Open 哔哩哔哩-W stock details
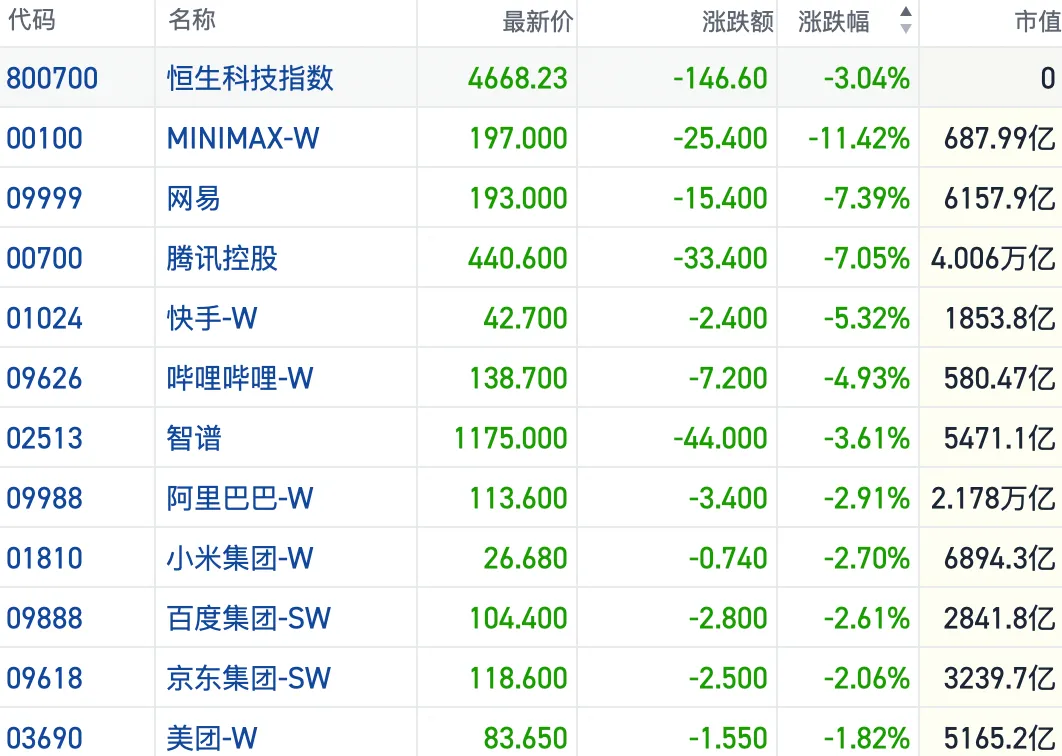 tap(240, 378)
